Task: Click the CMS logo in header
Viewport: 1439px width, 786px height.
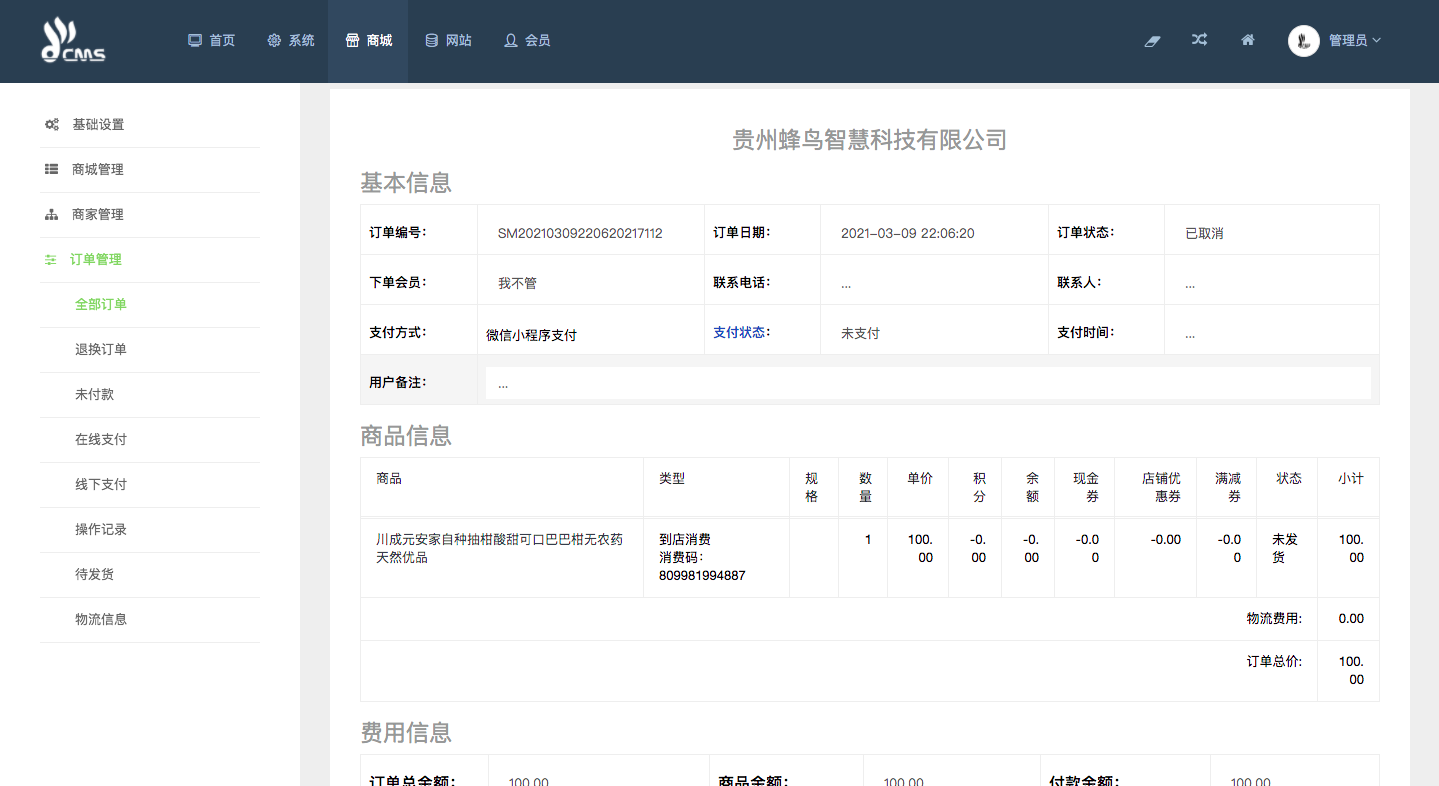Action: (x=73, y=41)
